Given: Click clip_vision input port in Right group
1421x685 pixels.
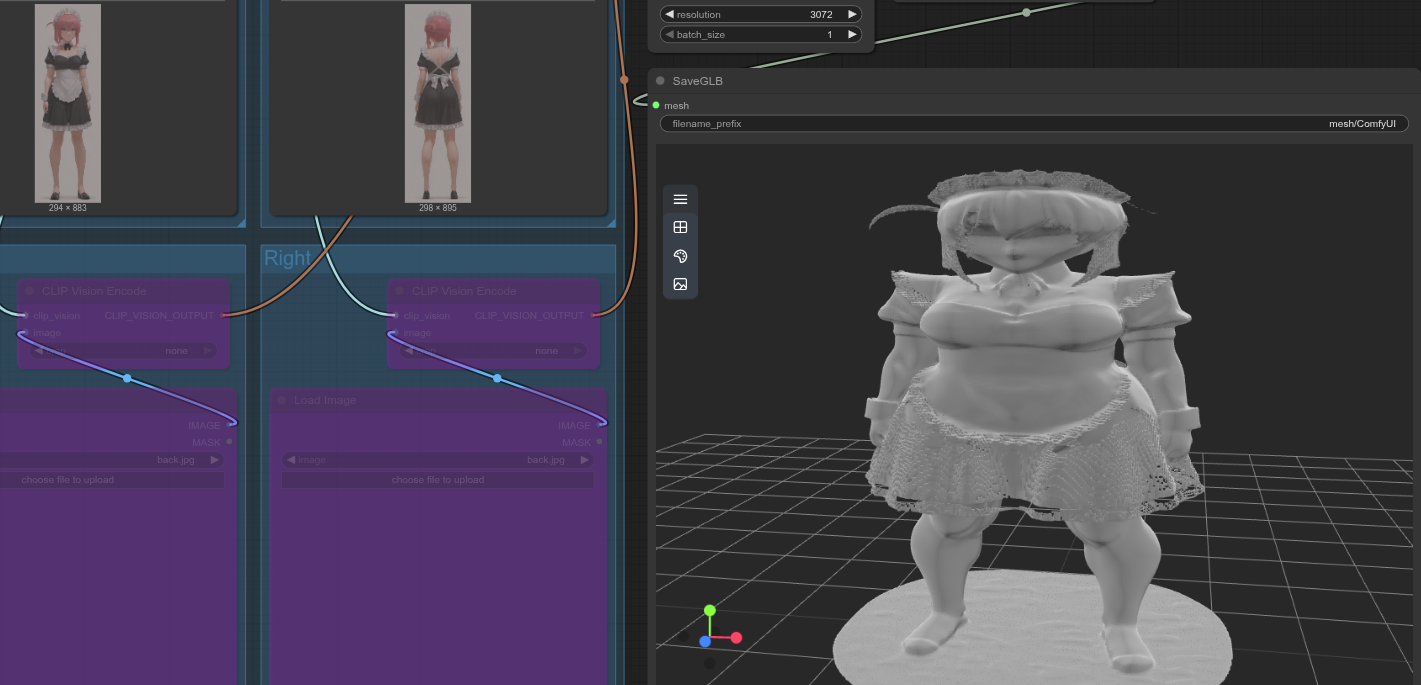Looking at the screenshot, I should click(396, 315).
